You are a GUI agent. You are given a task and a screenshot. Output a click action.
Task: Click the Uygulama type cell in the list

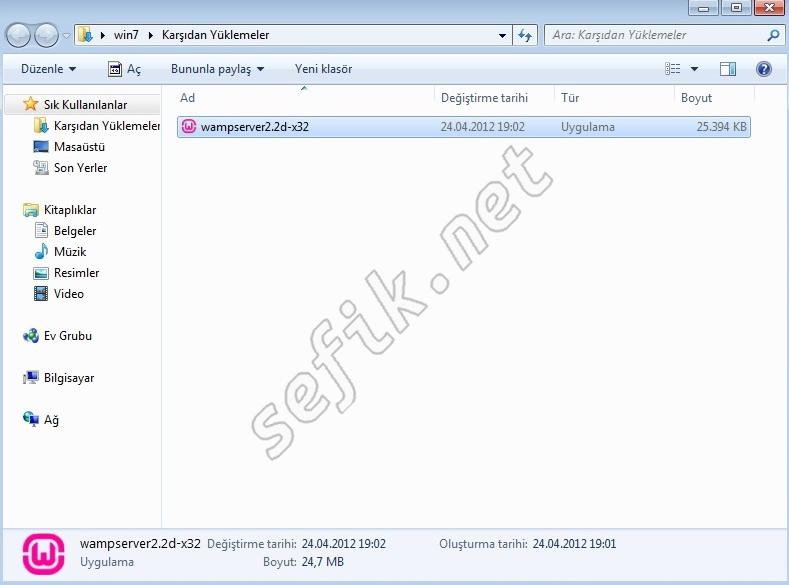pyautogui.click(x=588, y=127)
